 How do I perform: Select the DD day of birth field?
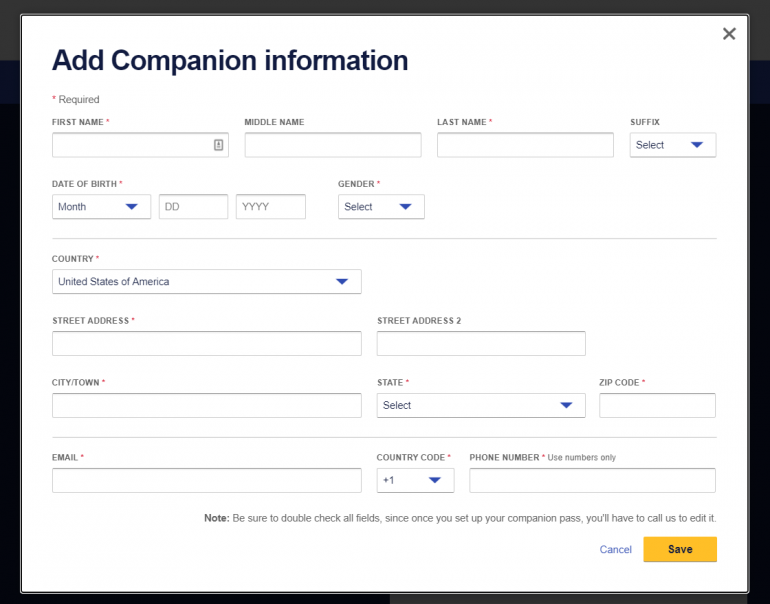193,207
